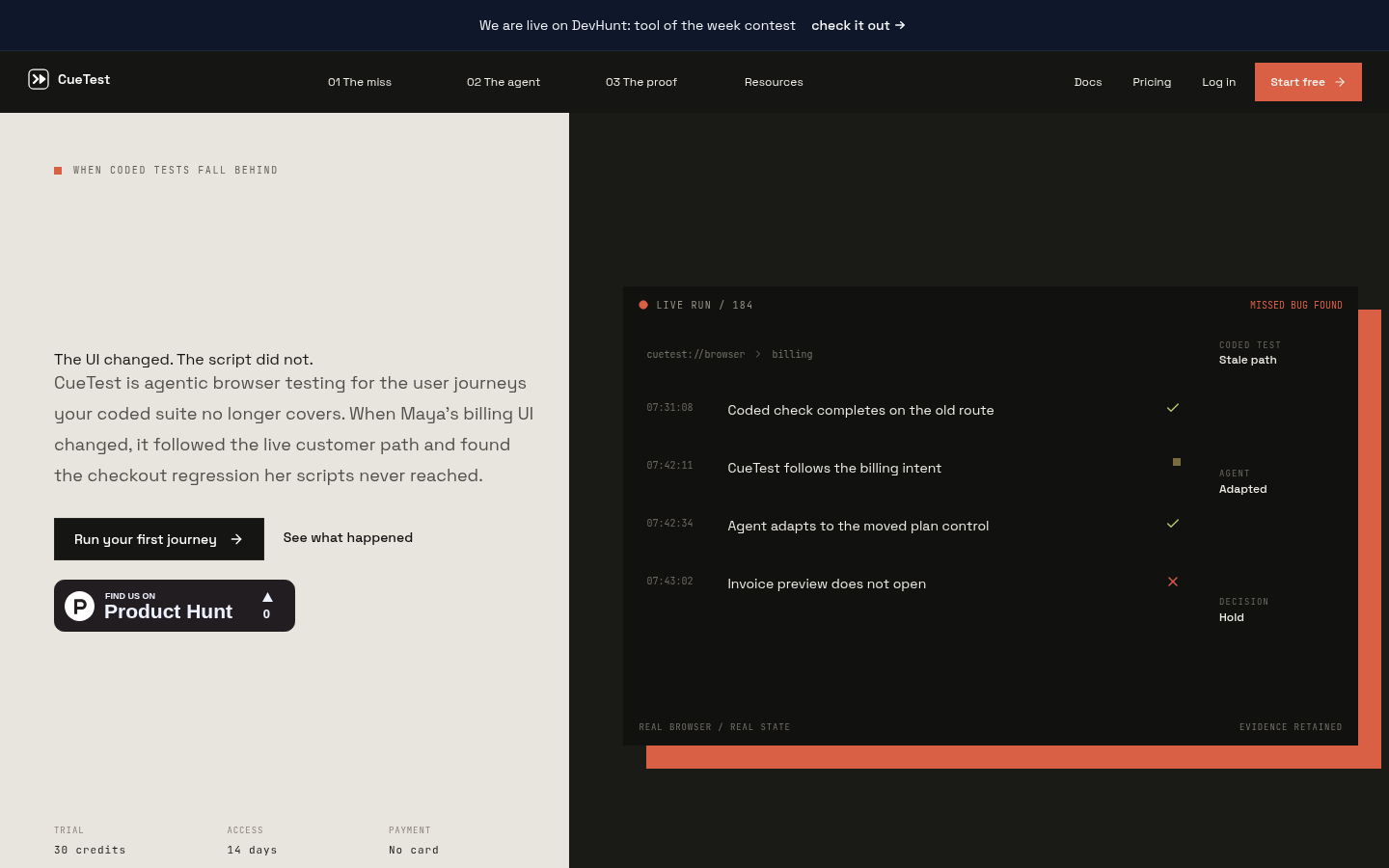Click the 07:31:08 timestamp

click(x=669, y=408)
